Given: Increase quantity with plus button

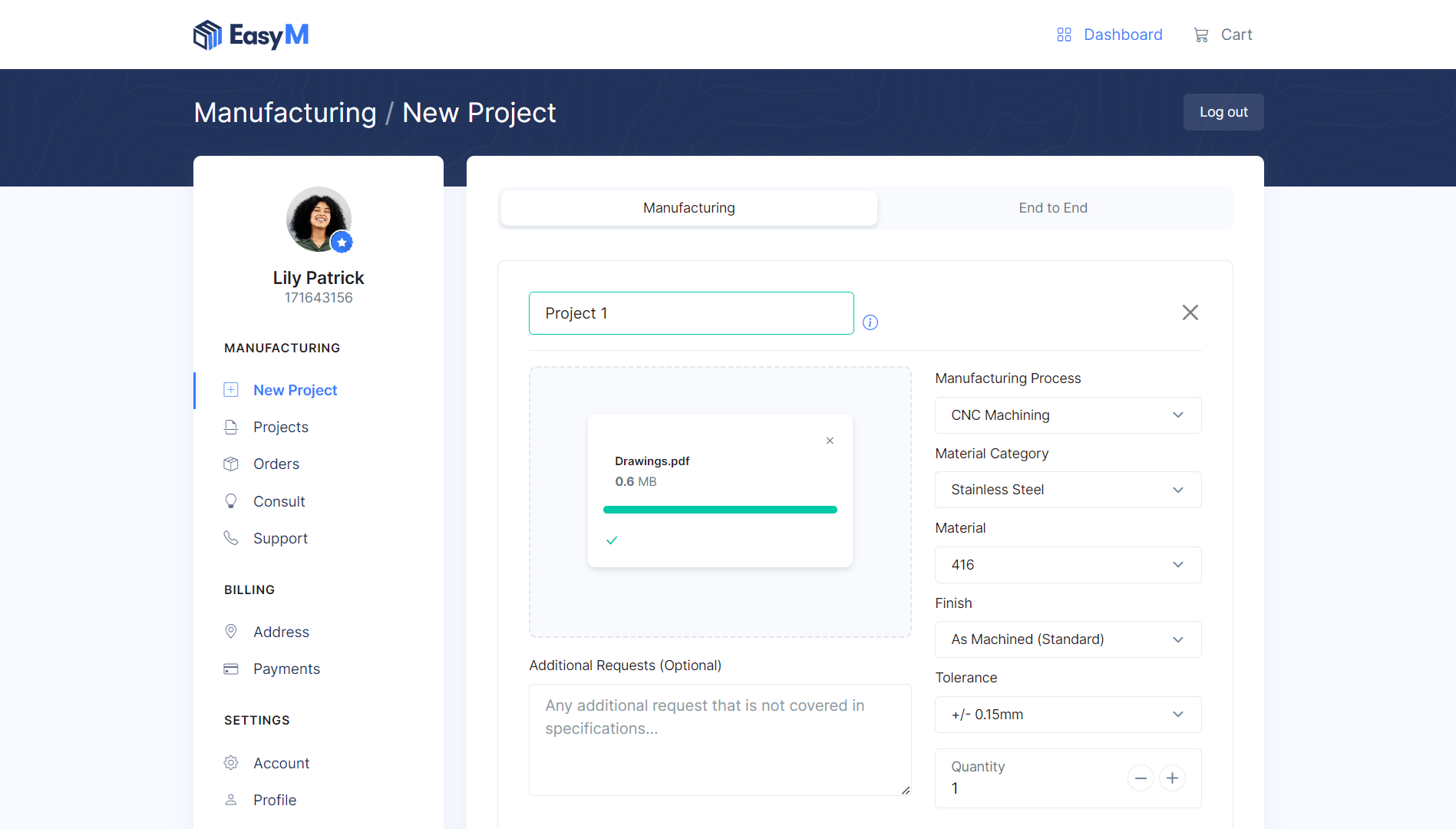Looking at the screenshot, I should coord(1172,778).
